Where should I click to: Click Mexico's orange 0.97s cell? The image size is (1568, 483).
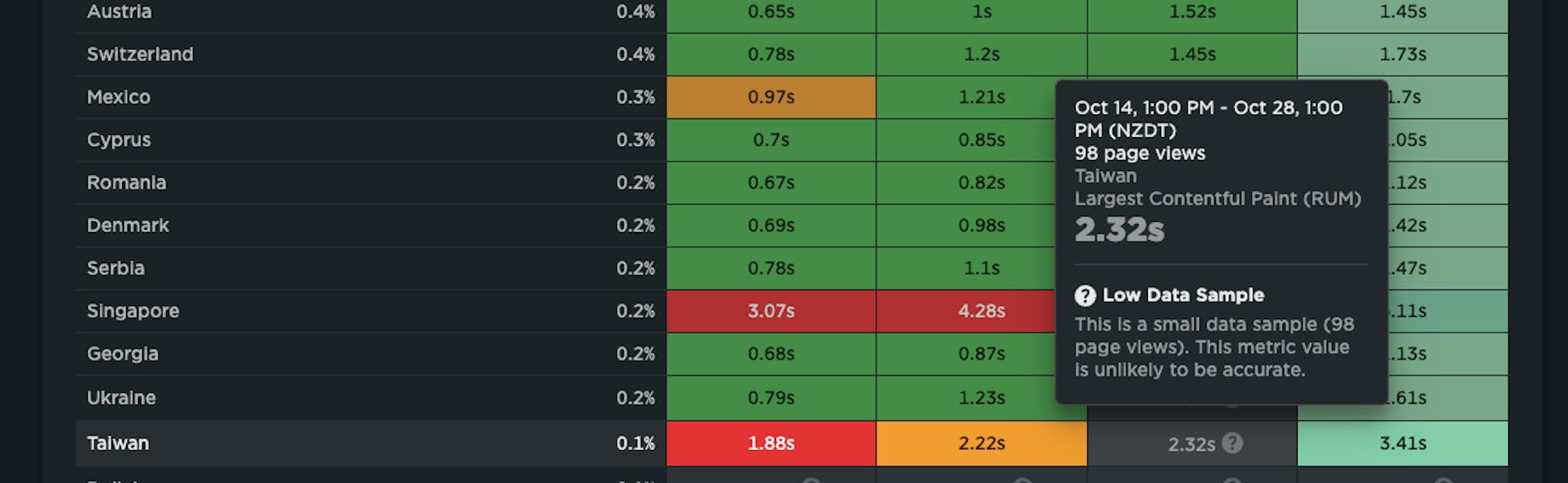click(771, 97)
